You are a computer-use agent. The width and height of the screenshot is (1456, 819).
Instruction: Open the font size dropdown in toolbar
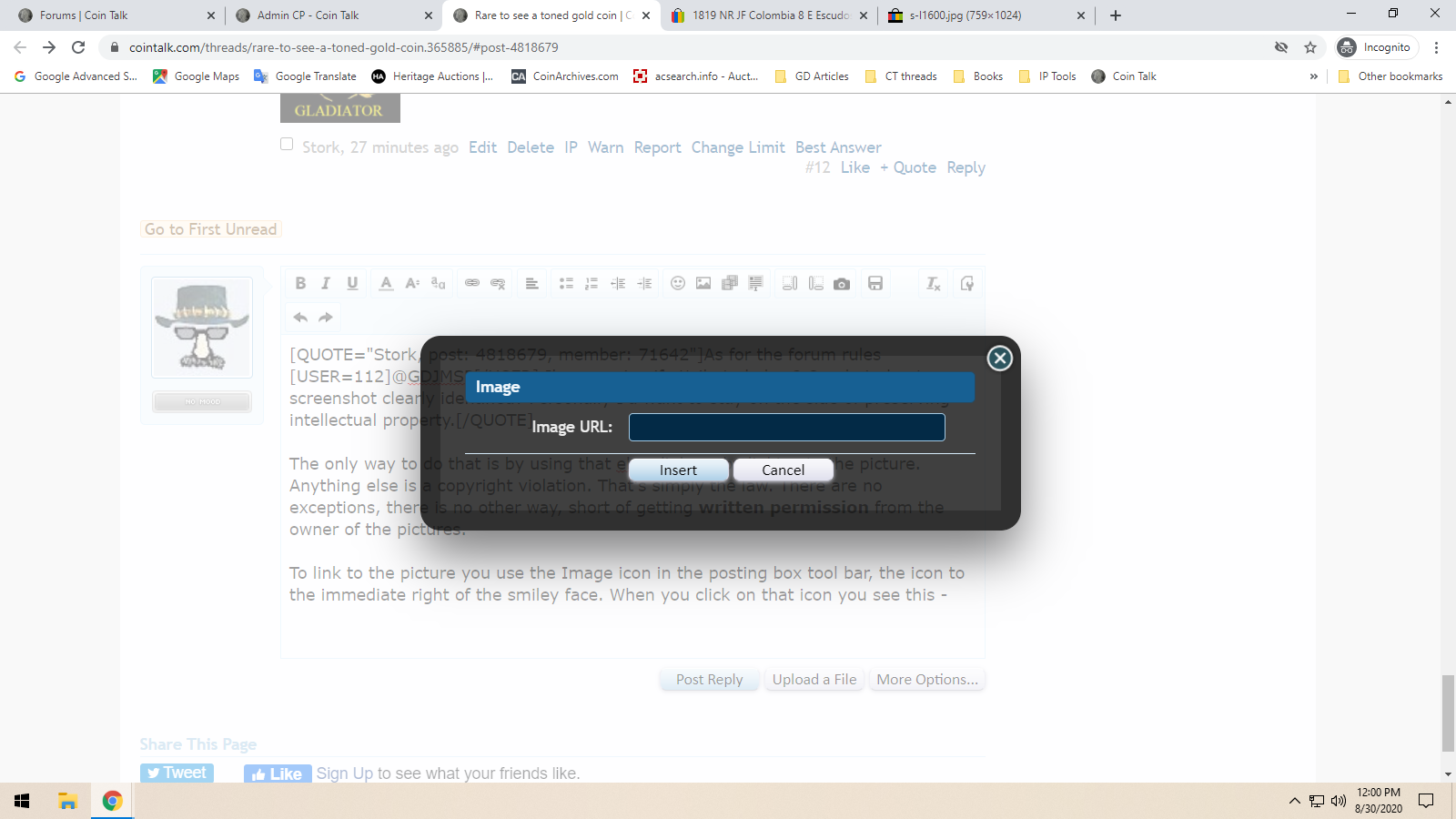[412, 283]
